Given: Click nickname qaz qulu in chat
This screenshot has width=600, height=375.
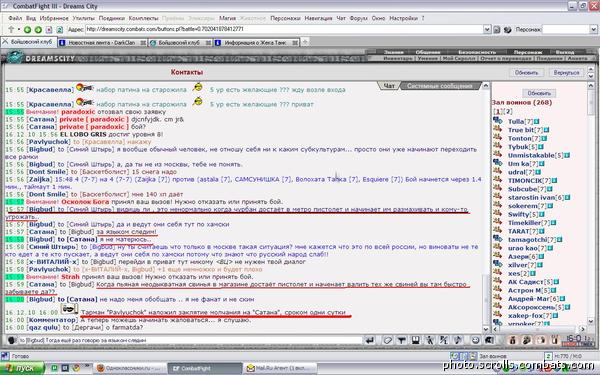Looking at the screenshot, I should click(x=44, y=328).
